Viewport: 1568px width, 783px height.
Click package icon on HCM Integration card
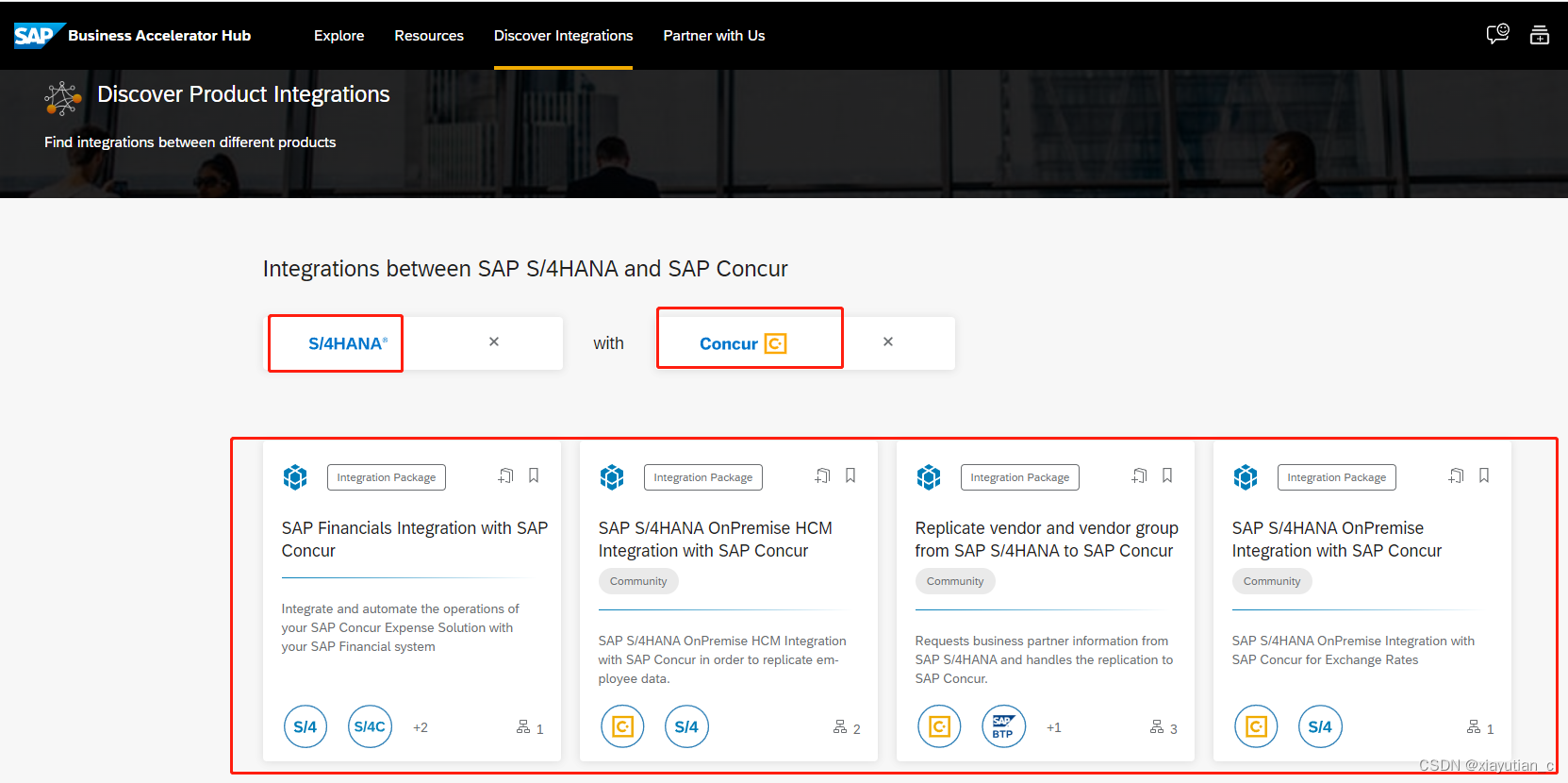click(x=612, y=477)
